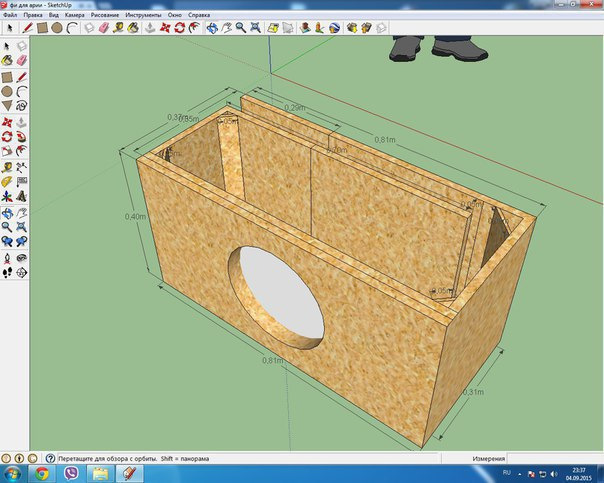Screen dimensions: 604x483
Task: Select the Text label tool in left palette
Action: (x=22, y=181)
